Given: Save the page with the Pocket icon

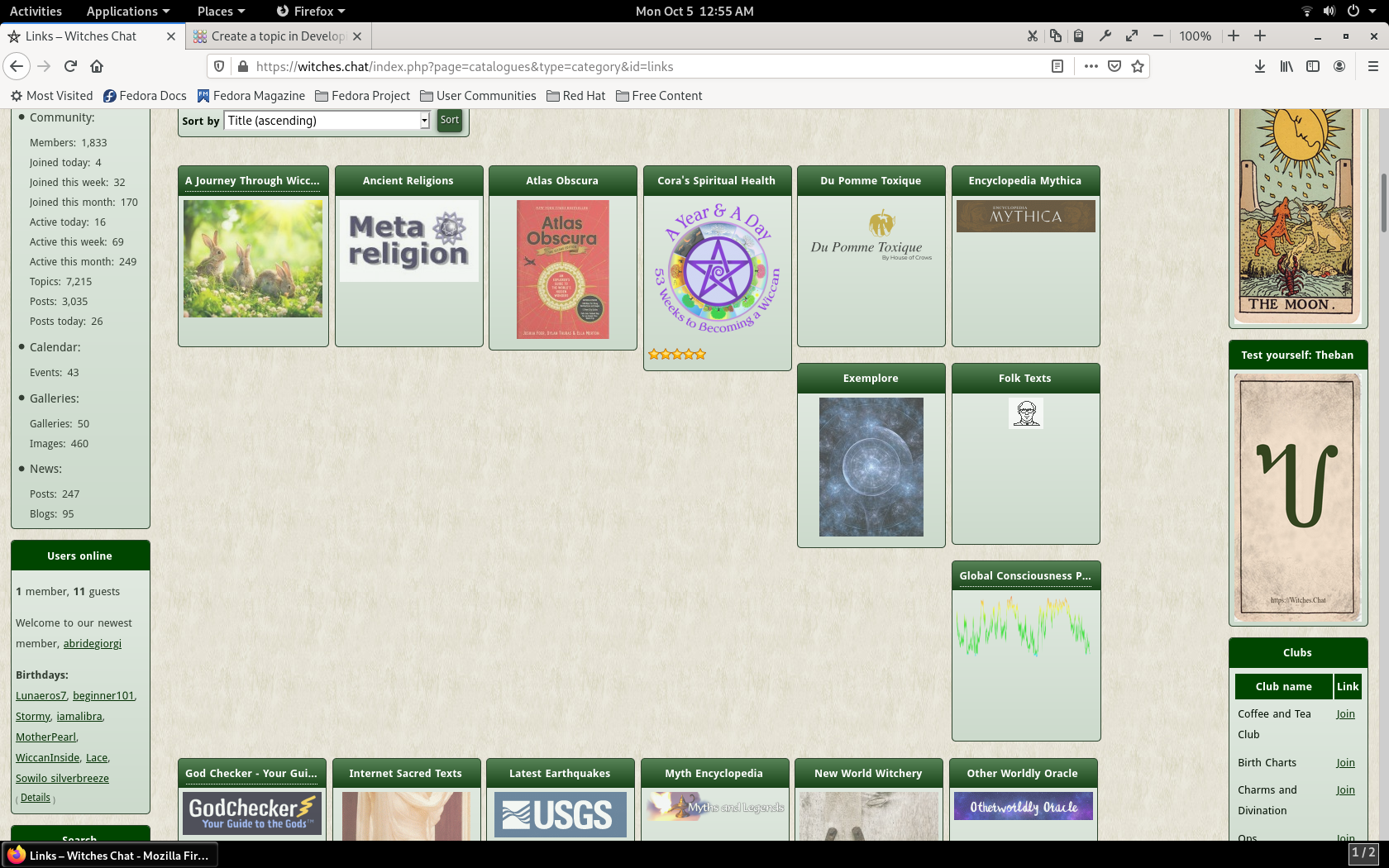Looking at the screenshot, I should pyautogui.click(x=1115, y=67).
